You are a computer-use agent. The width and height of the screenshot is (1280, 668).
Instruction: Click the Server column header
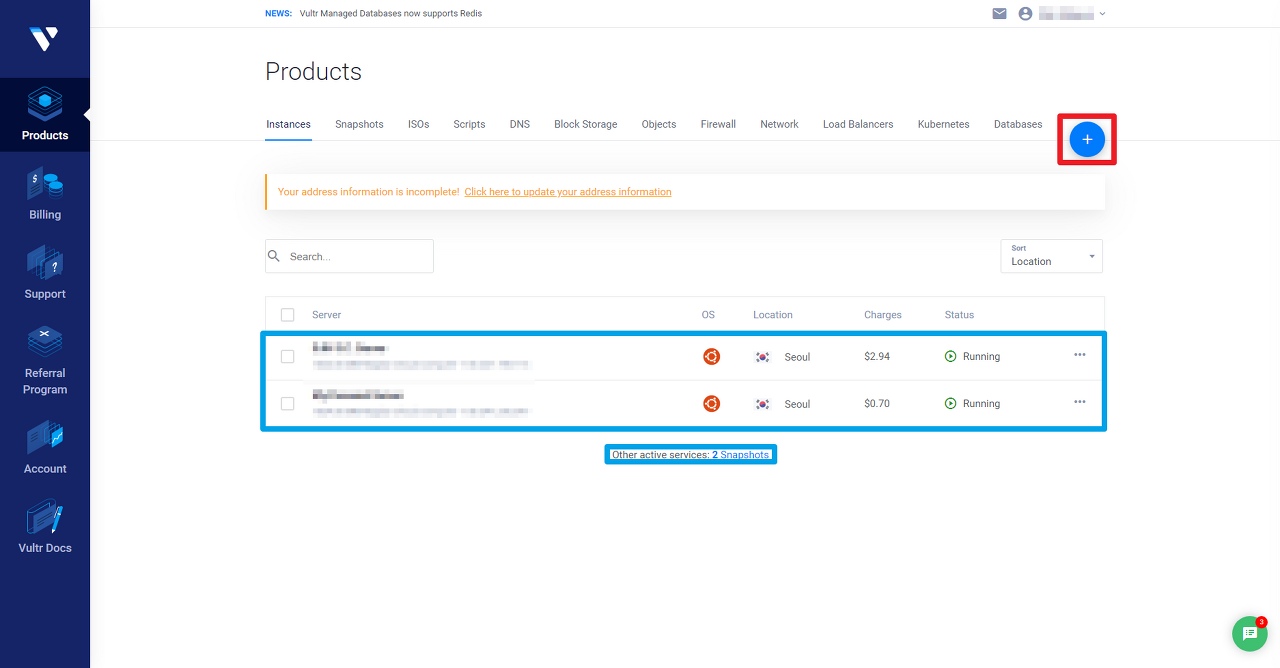326,315
